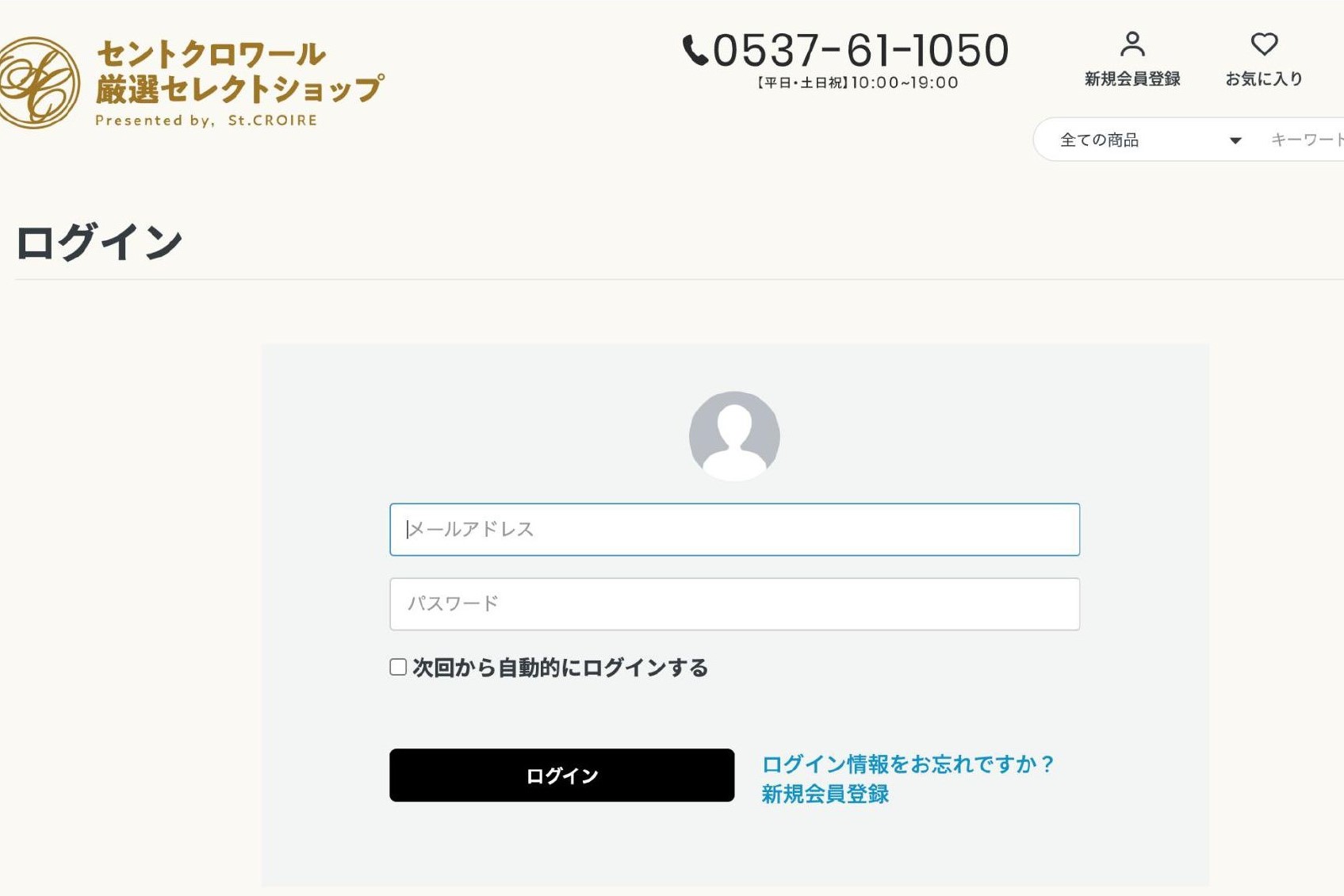Click the phone number 0537-61-1050
Viewport: 1344px width, 896px height.
pos(860,51)
